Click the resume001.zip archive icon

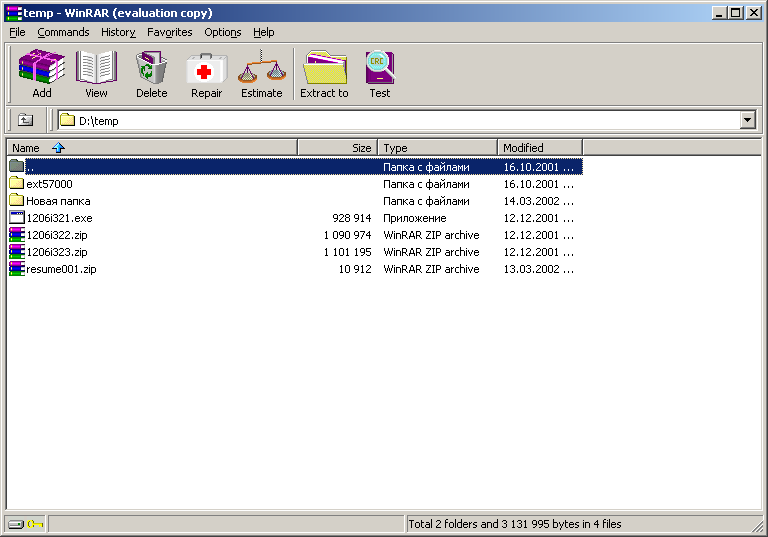(x=17, y=268)
